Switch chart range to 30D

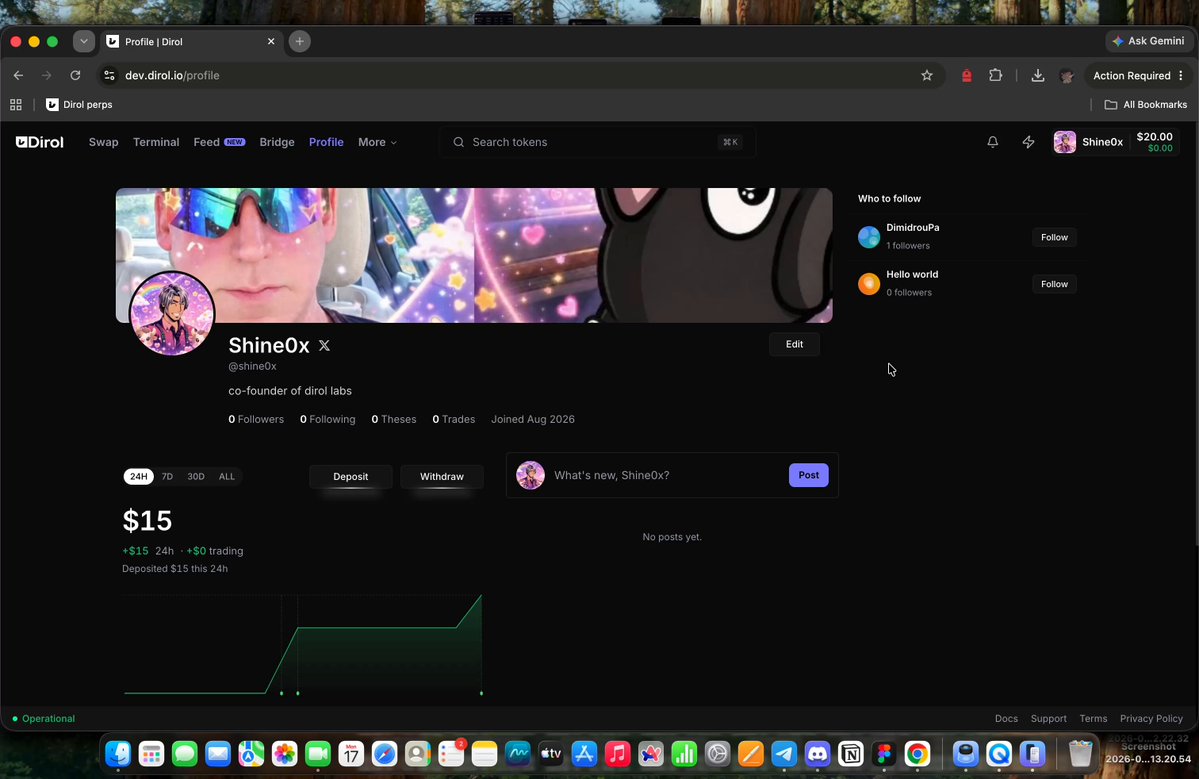196,476
